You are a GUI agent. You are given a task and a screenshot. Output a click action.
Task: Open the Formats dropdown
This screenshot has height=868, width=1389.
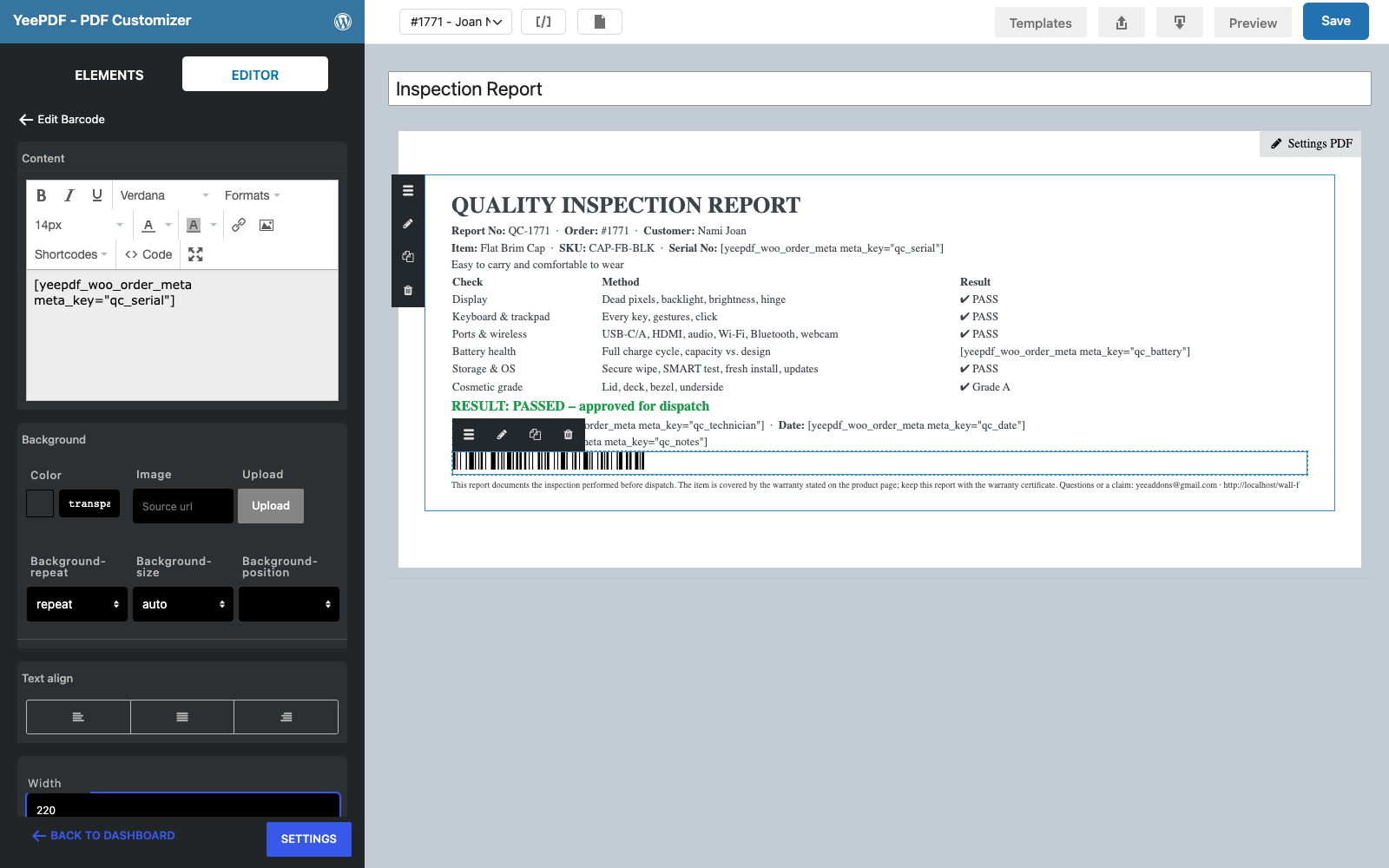point(253,195)
